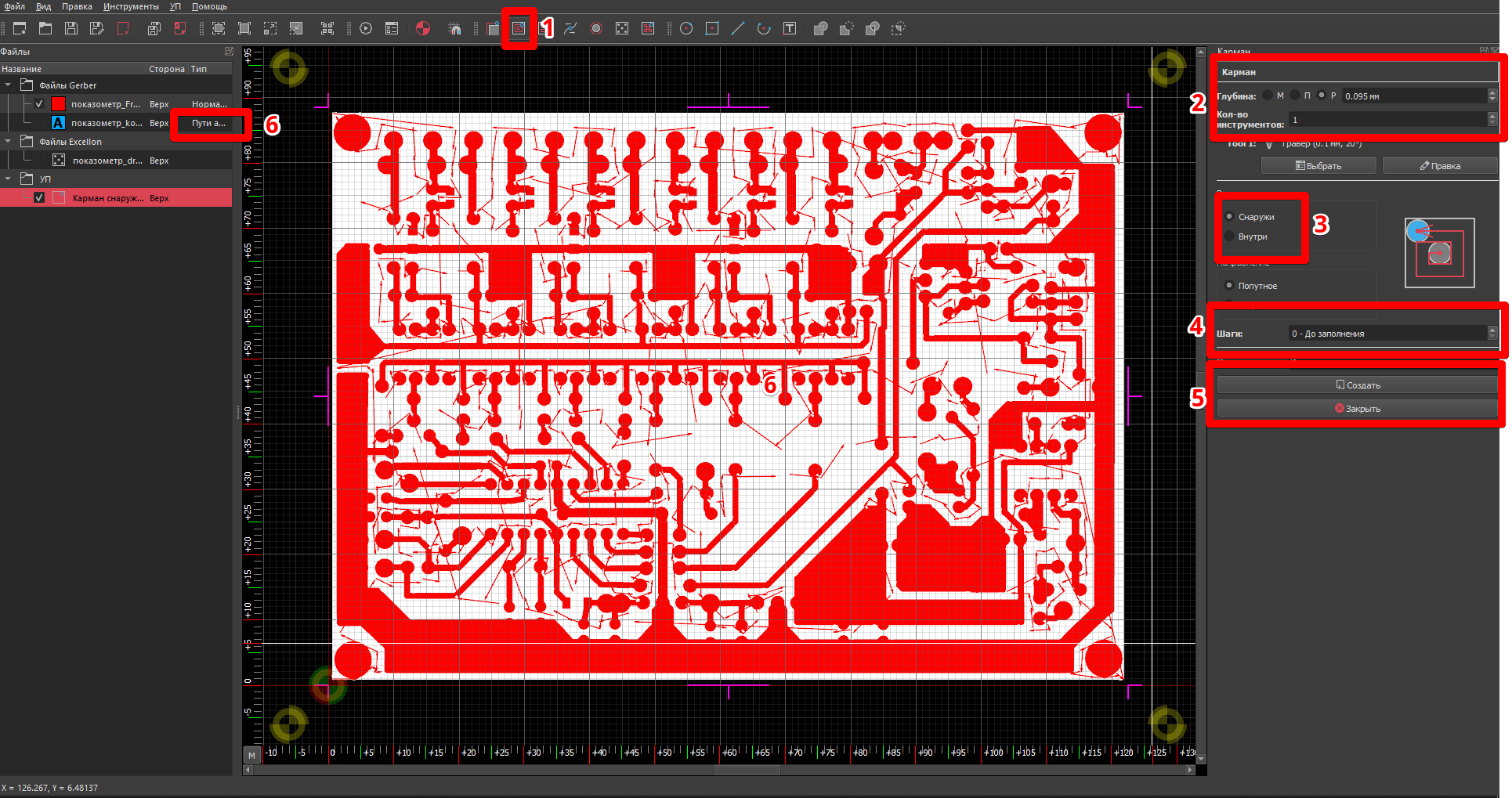
Task: Click the red-white origin target icon
Action: 423,28
